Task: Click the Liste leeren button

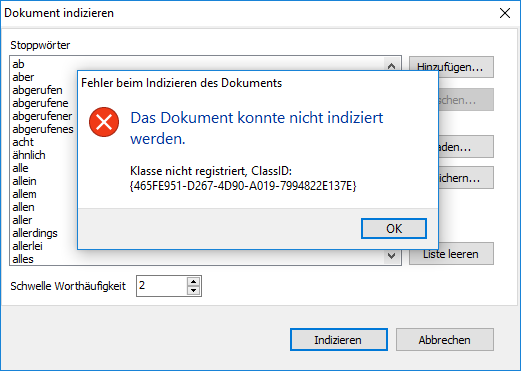Action: click(x=451, y=254)
